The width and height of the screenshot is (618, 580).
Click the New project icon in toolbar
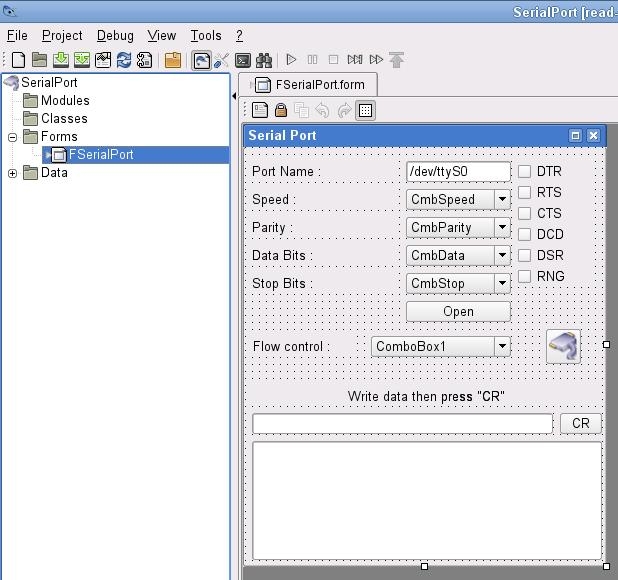click(18, 60)
